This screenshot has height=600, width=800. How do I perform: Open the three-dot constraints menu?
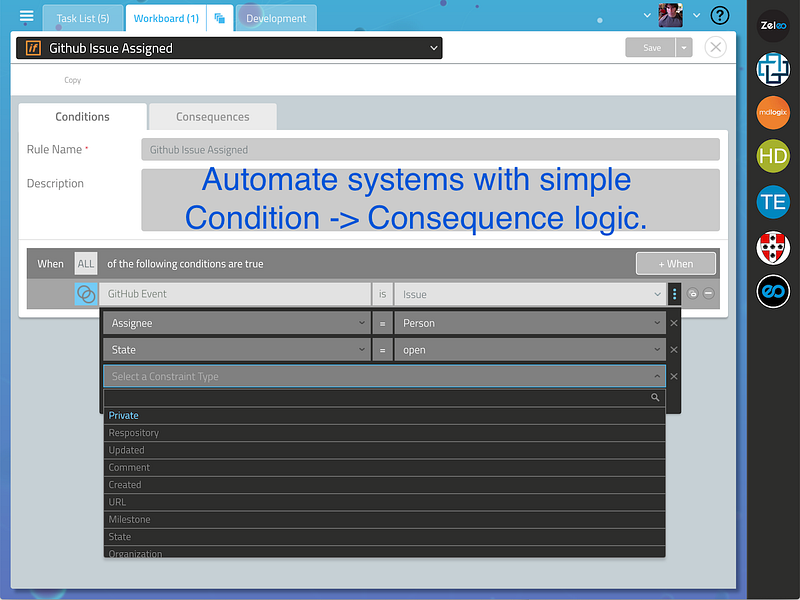coord(674,294)
